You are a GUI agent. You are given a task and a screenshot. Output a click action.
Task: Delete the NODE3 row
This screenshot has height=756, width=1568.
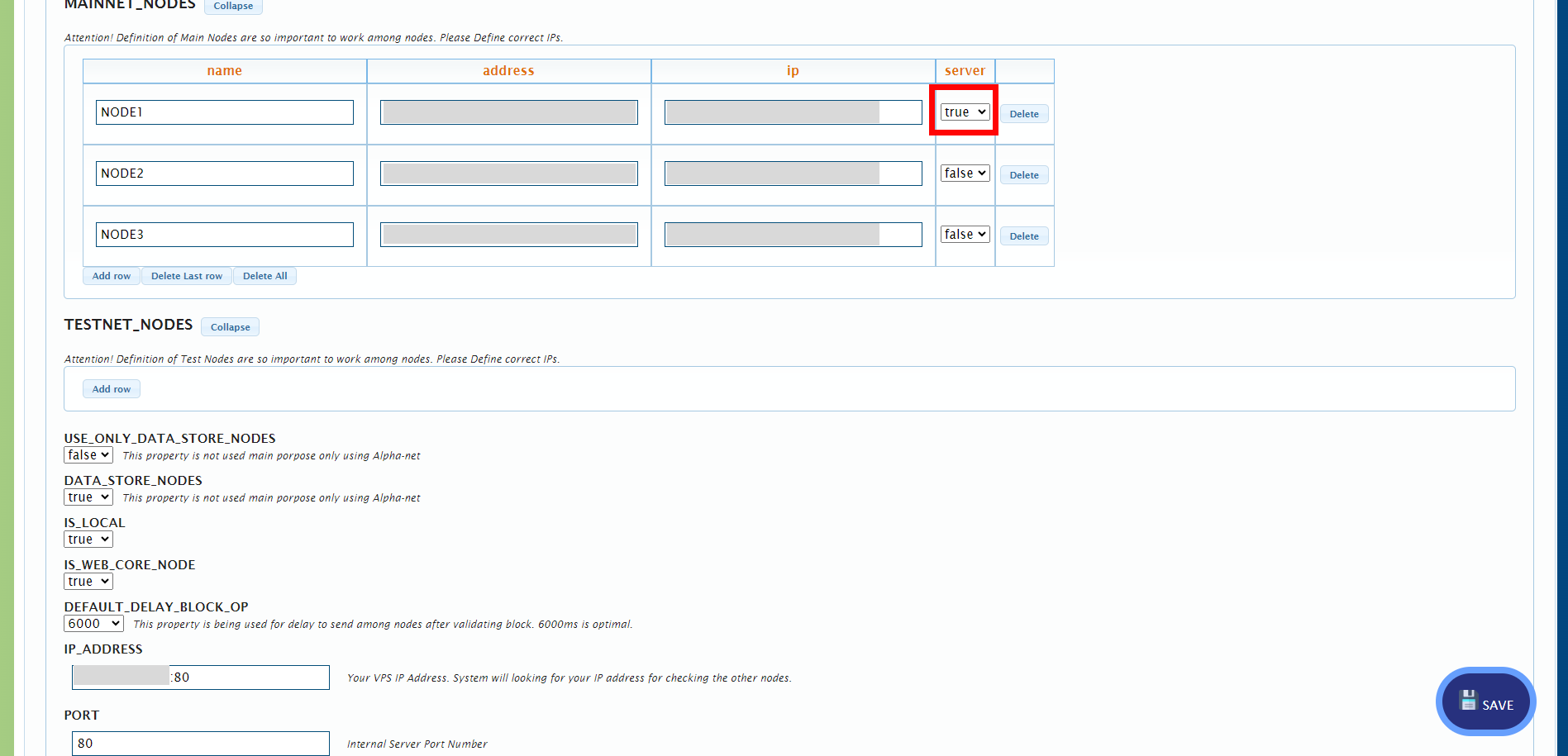pos(1023,235)
